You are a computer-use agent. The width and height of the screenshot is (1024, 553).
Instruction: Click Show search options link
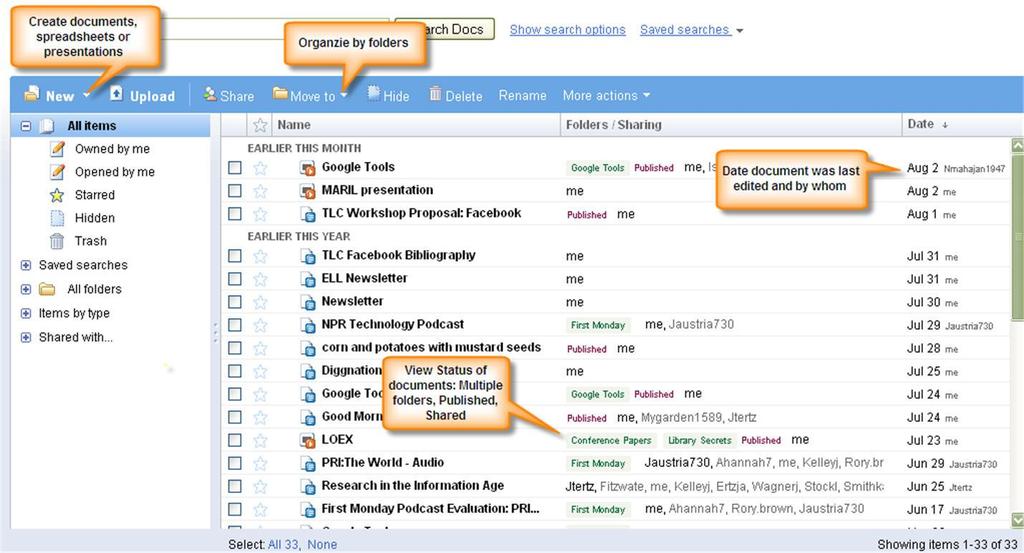tap(568, 30)
